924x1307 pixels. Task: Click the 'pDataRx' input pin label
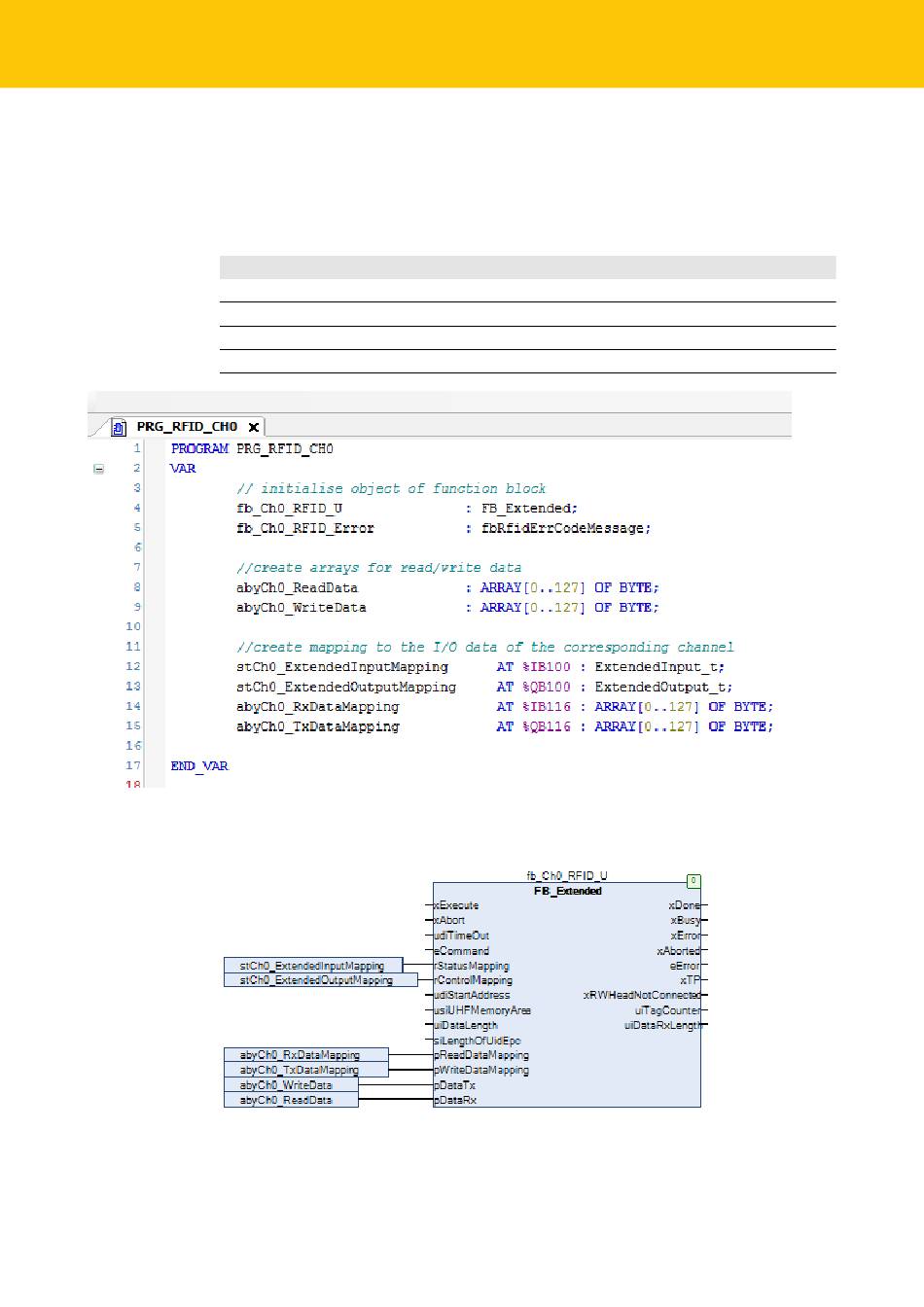click(x=455, y=1100)
